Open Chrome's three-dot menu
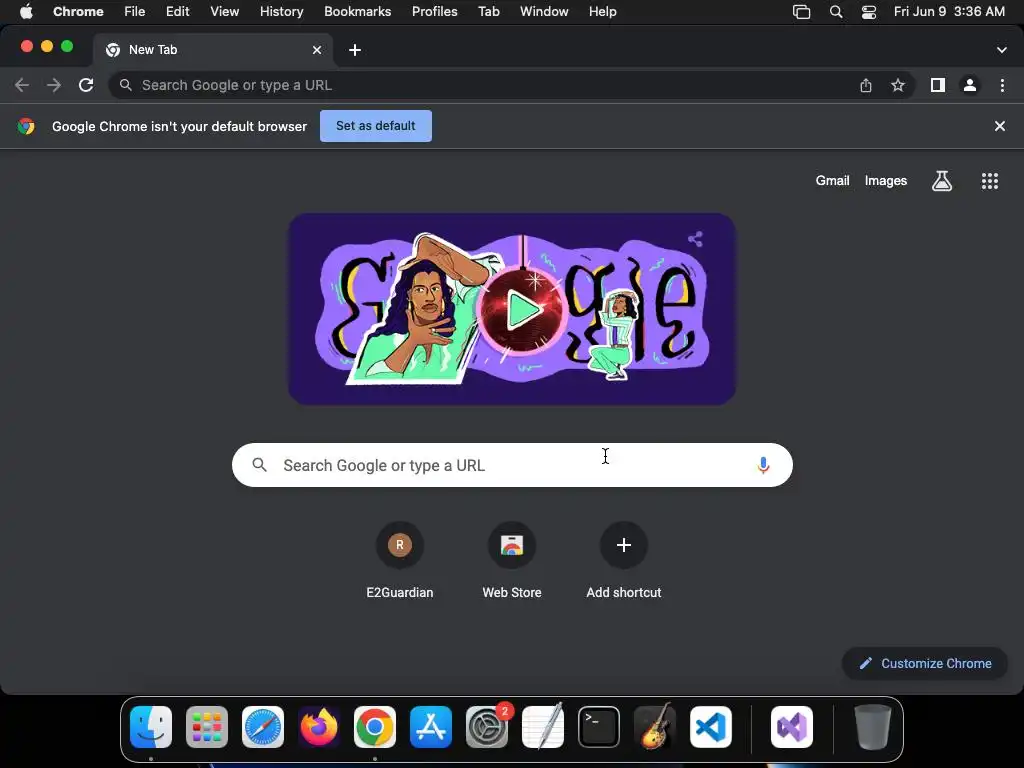The height and width of the screenshot is (768, 1024). coord(1002,85)
